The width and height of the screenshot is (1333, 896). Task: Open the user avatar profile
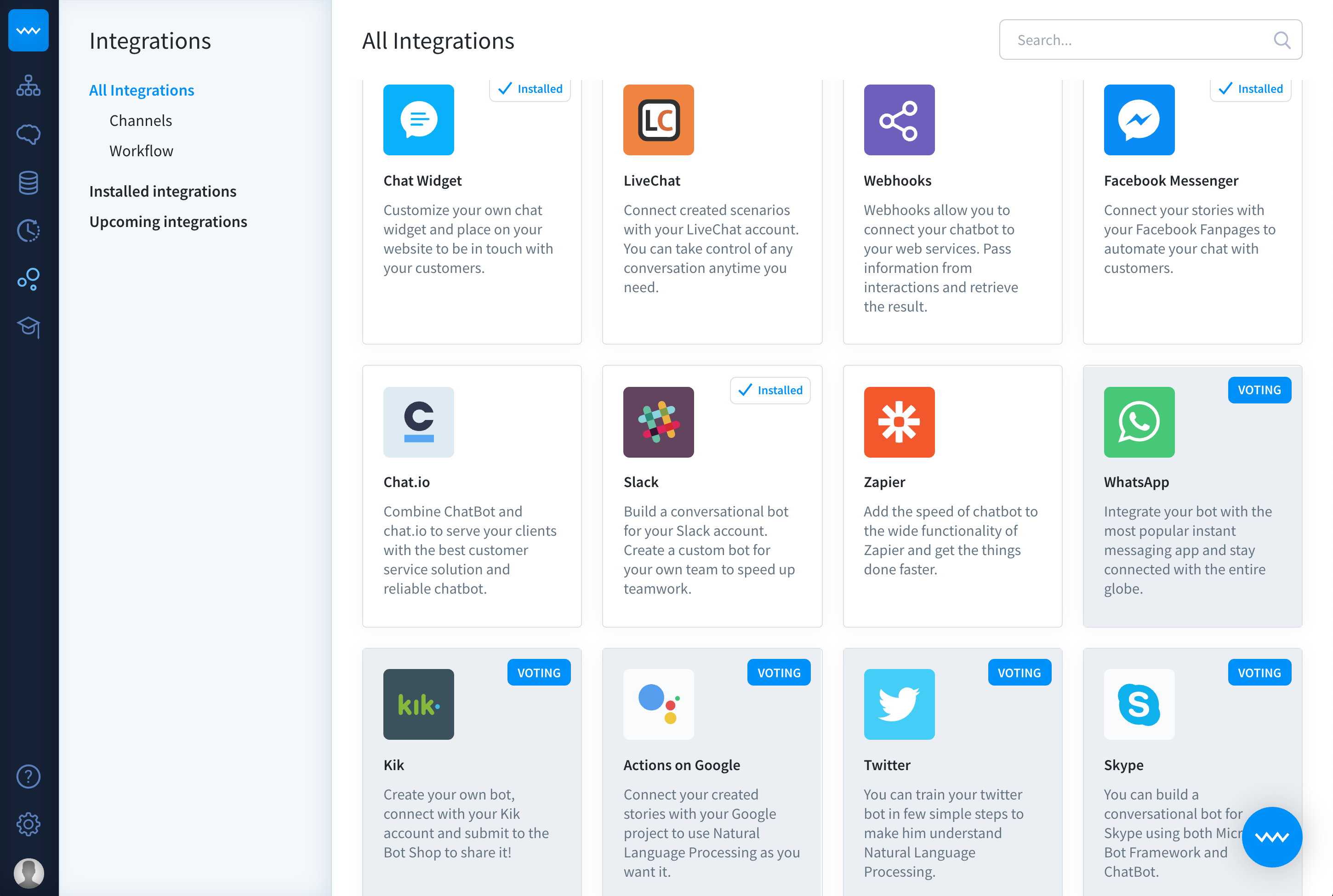[28, 873]
